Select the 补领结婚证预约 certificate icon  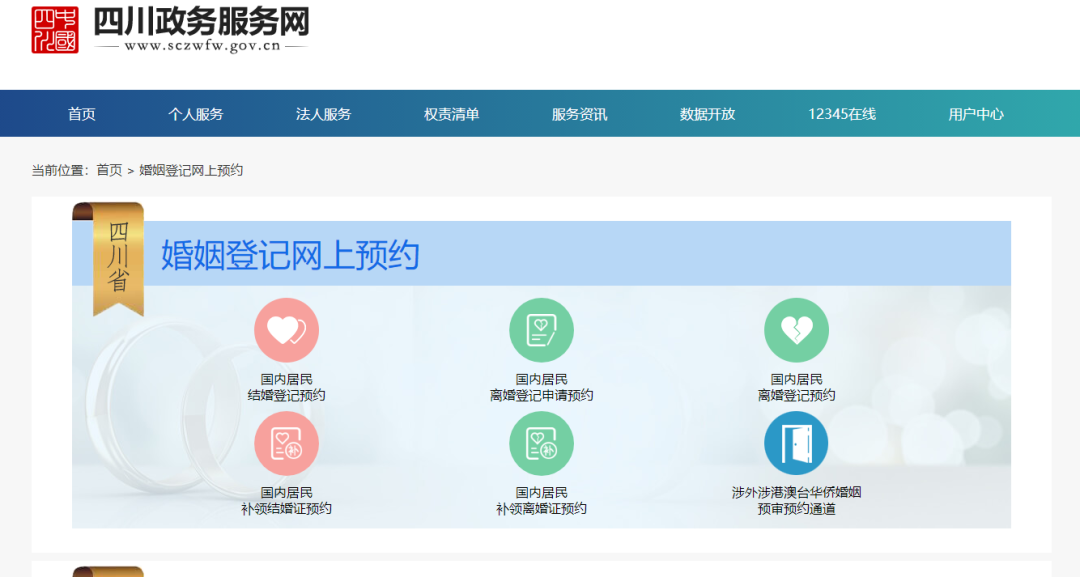[288, 443]
